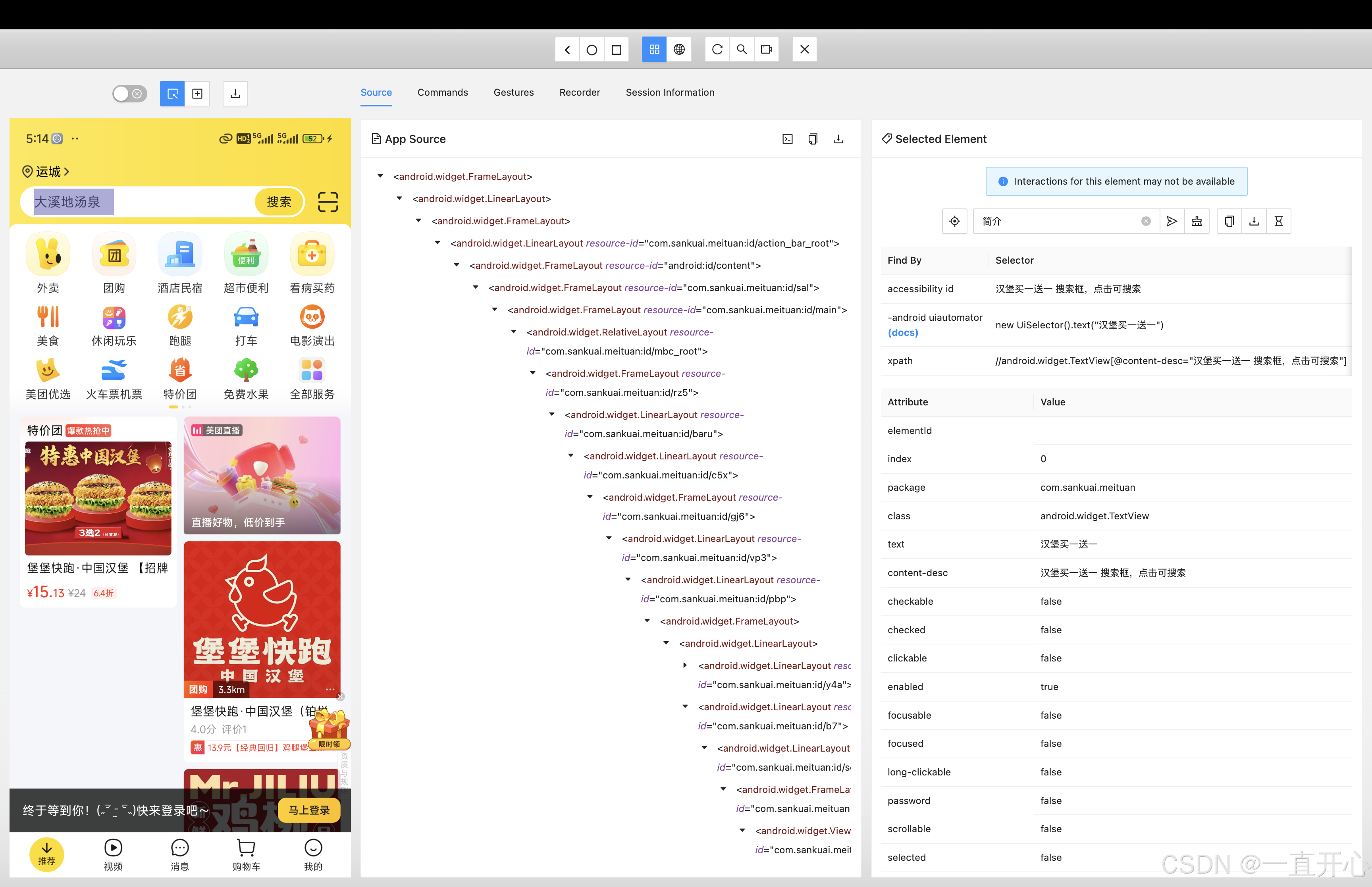The height and width of the screenshot is (887, 1372).
Task: Refresh the app source and screenshot
Action: coord(717,50)
